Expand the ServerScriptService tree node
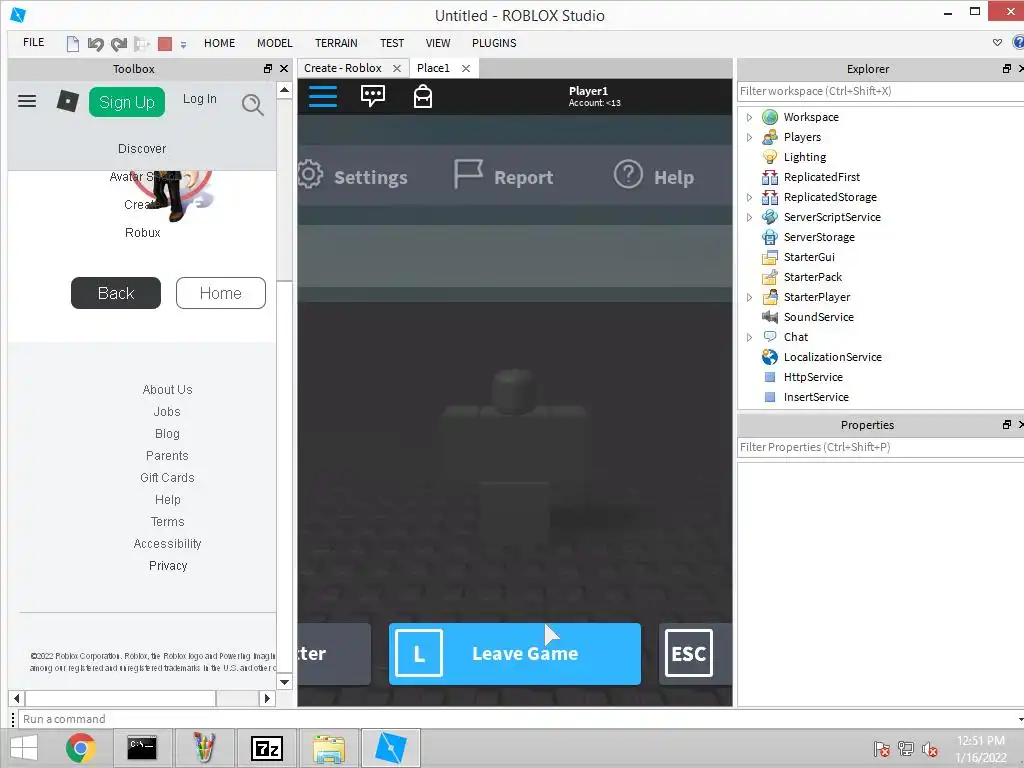 749,217
